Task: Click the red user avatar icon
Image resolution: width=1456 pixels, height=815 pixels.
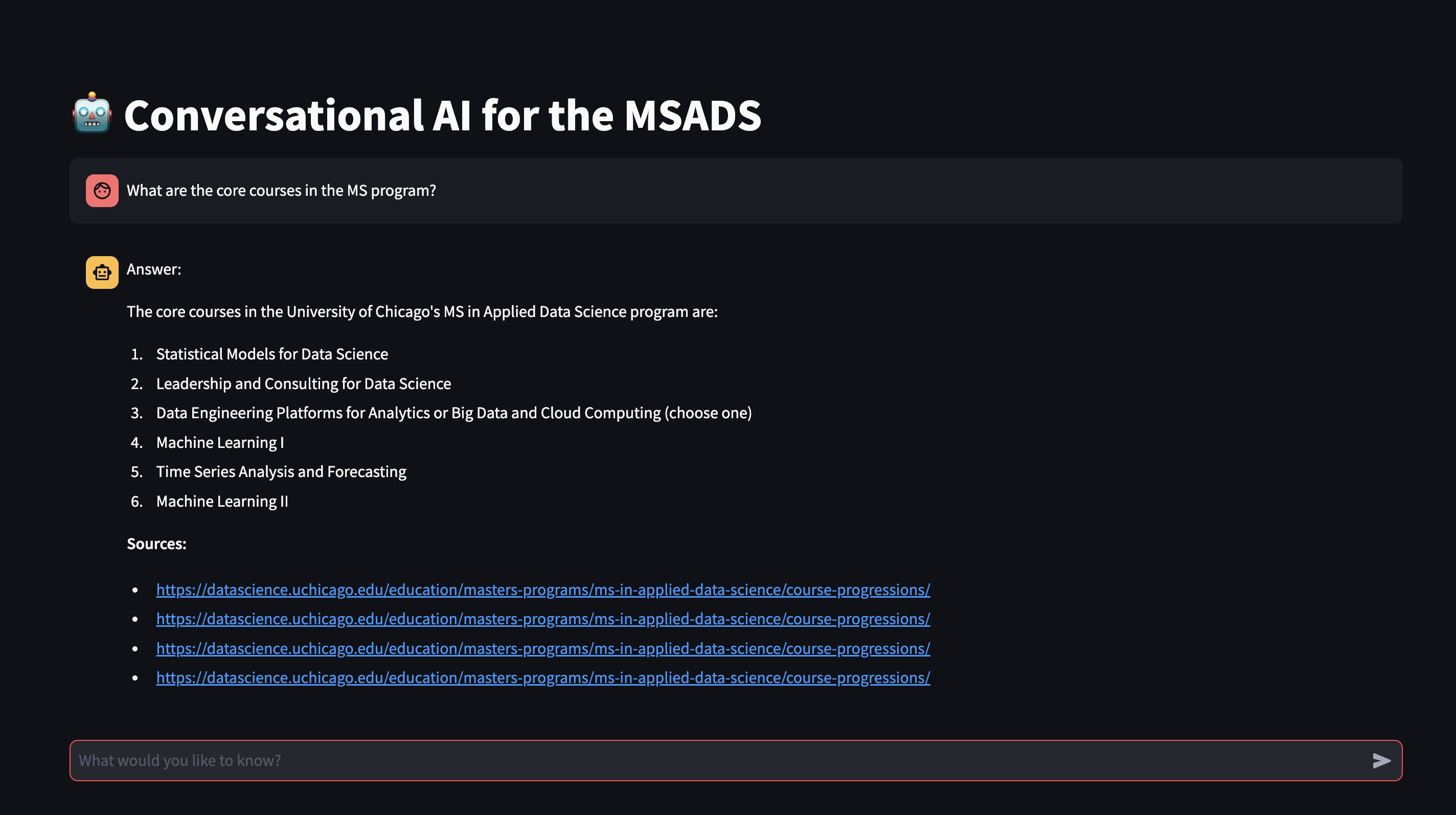Action: (102, 191)
